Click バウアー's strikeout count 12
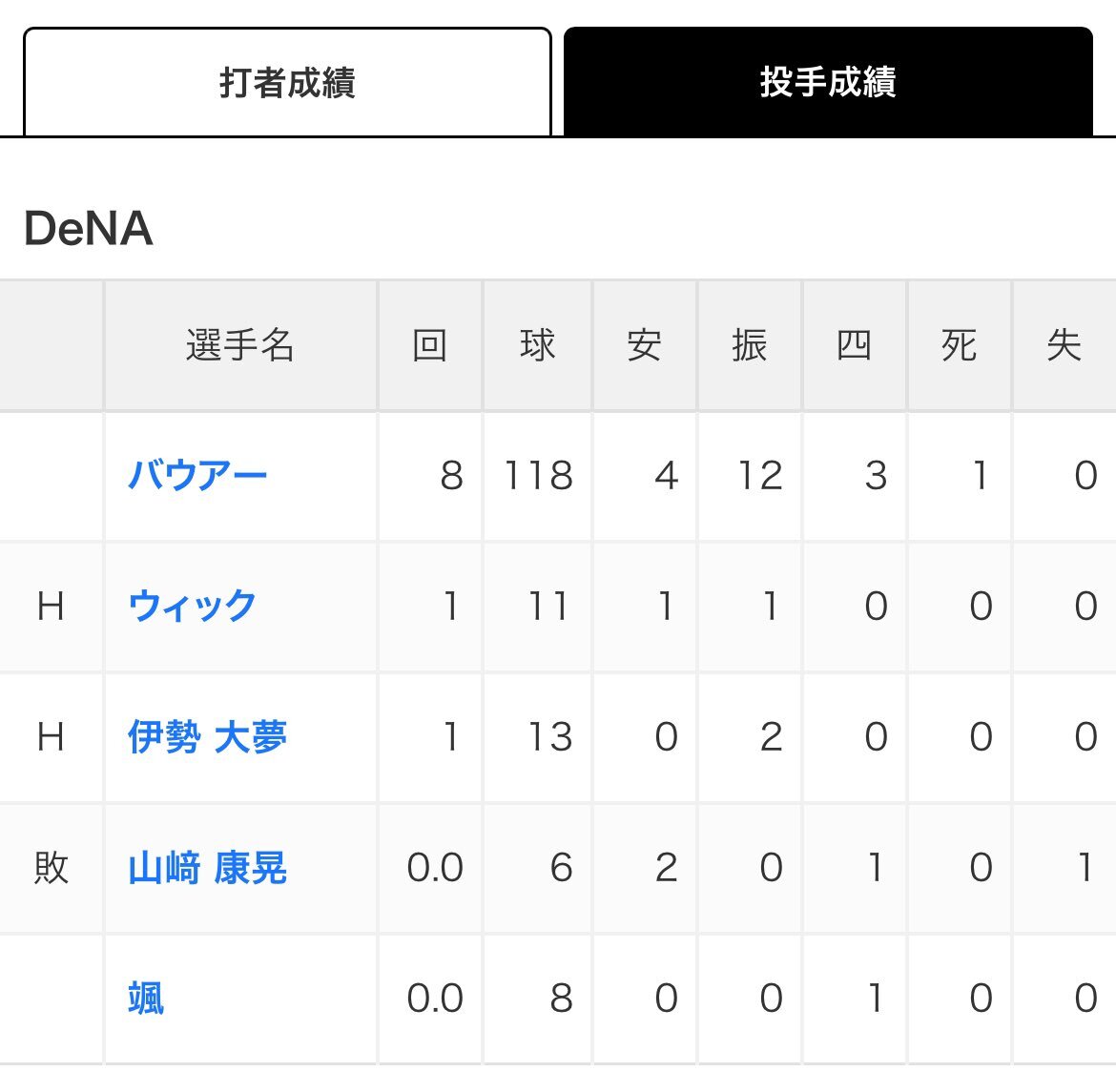The height and width of the screenshot is (1092, 1116). coord(760,476)
